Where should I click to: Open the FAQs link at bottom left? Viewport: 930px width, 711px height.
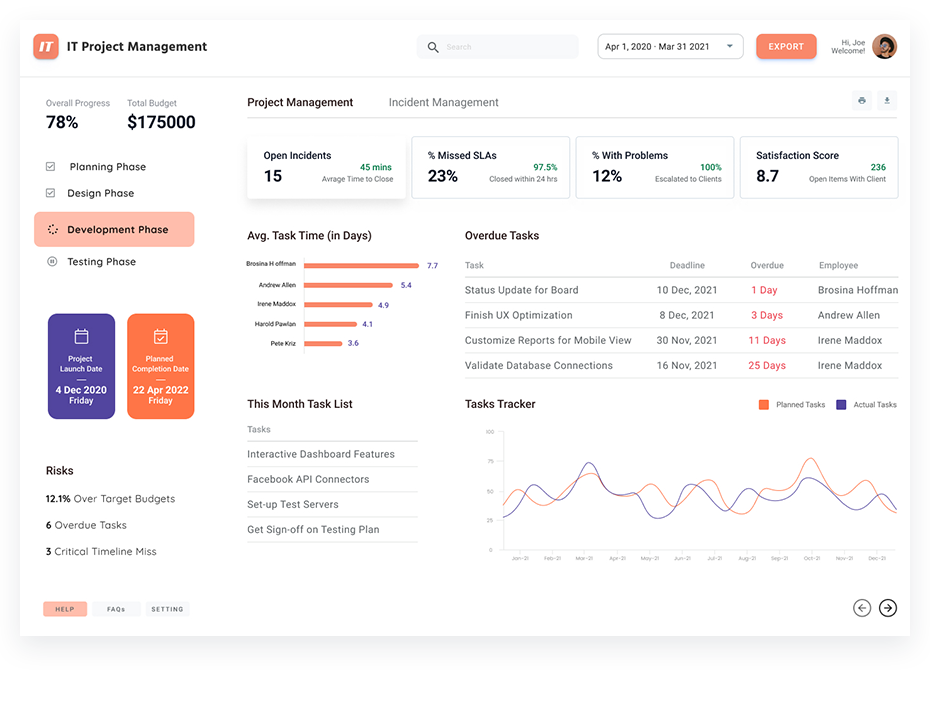pos(117,609)
